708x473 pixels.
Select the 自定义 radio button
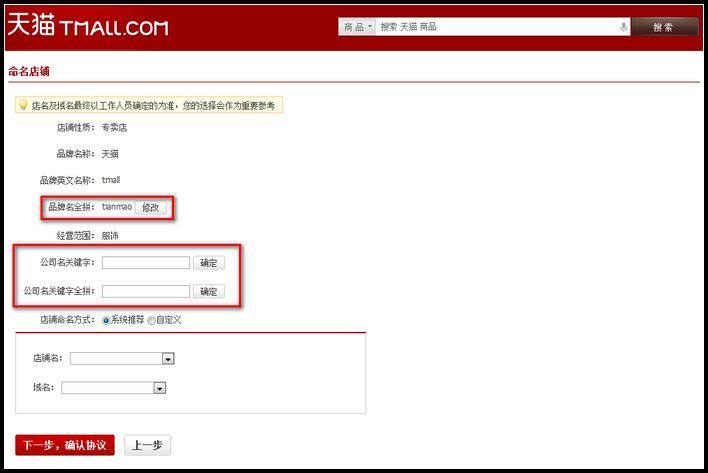pos(152,320)
